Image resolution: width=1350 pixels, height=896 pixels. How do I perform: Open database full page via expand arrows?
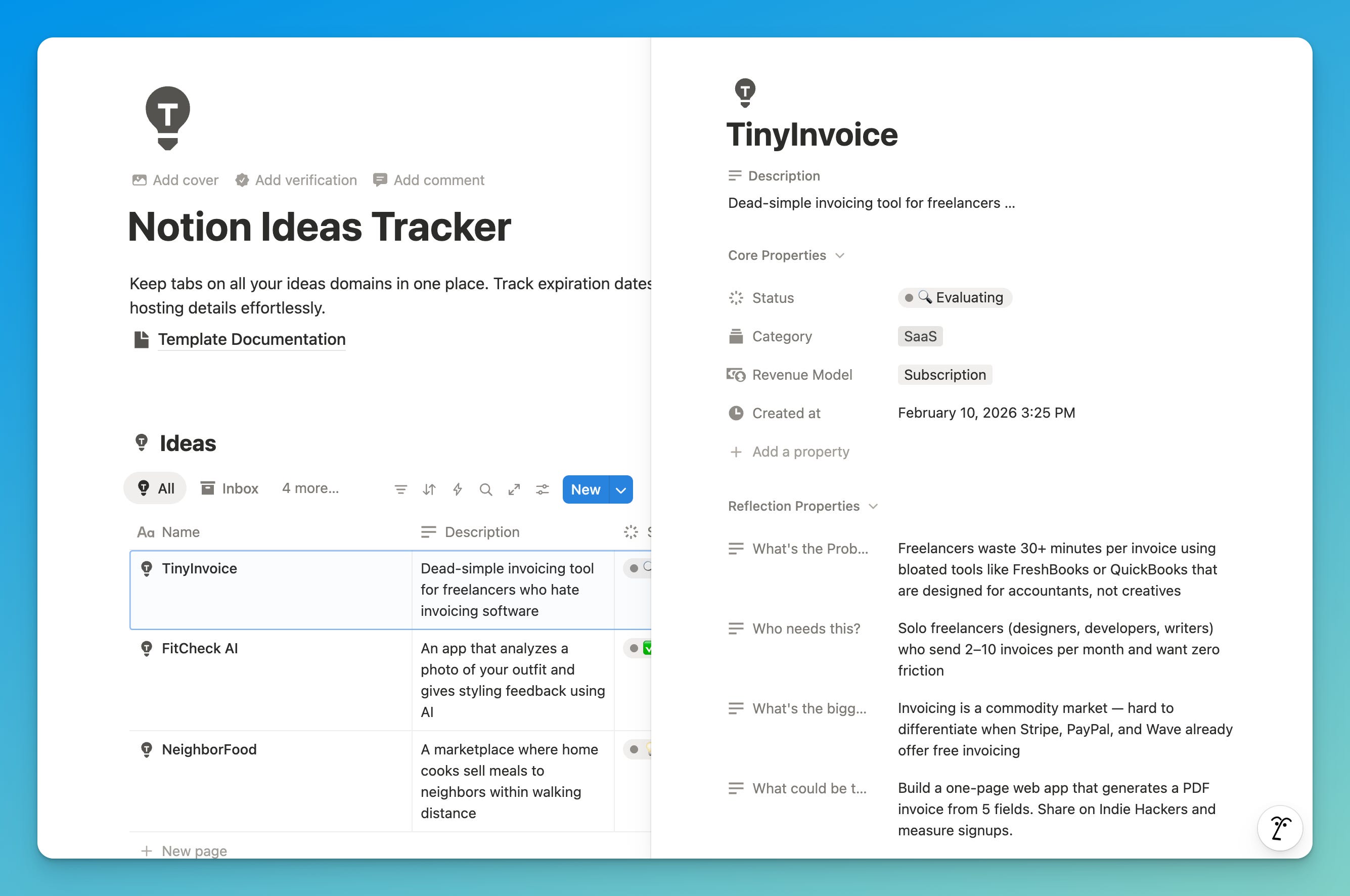coord(514,489)
